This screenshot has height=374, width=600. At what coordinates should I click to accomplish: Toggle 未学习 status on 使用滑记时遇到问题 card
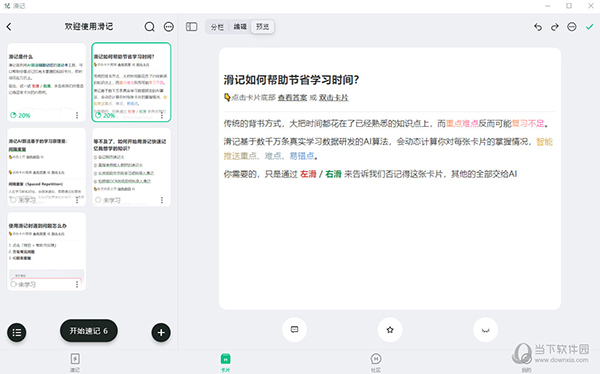click(x=23, y=284)
